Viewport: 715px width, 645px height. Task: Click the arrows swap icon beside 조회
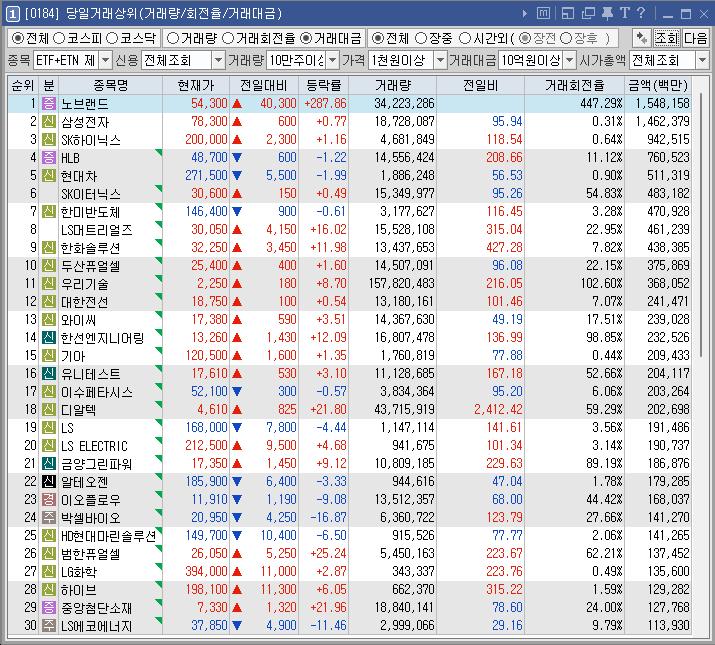point(642,38)
